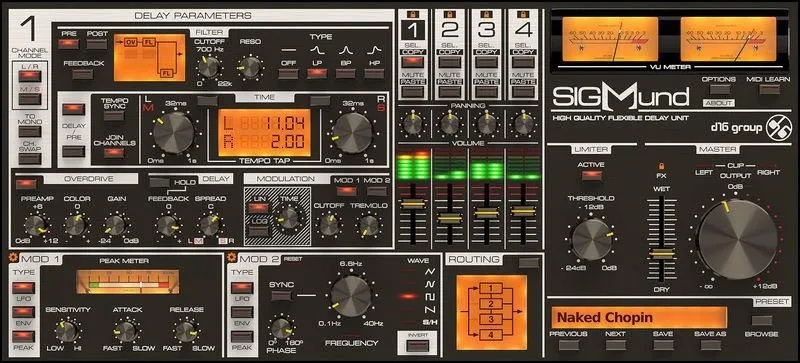
Task: Open the MOD 1 gear settings icon
Action: [13, 258]
